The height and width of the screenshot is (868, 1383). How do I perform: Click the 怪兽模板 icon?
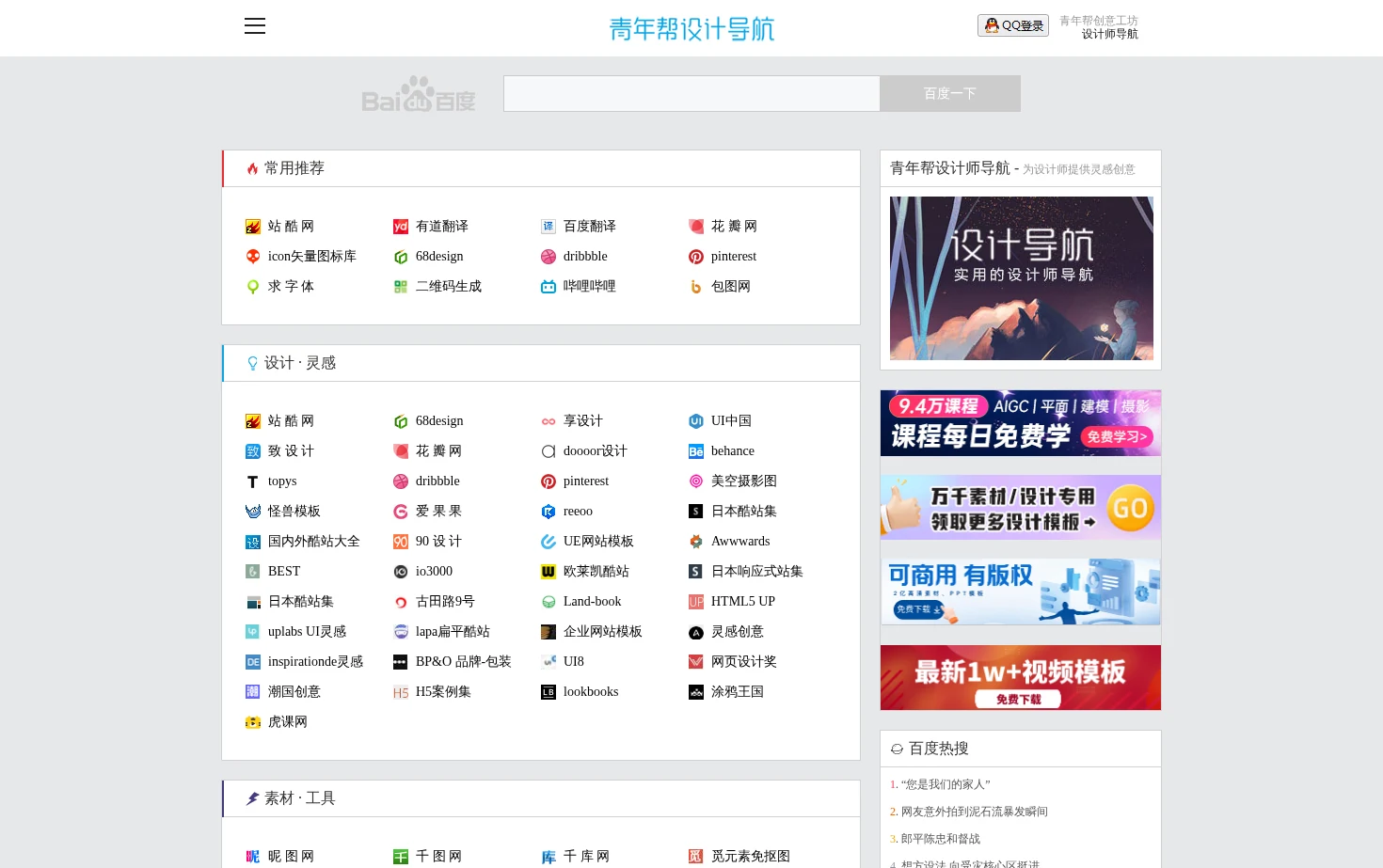[x=253, y=512]
